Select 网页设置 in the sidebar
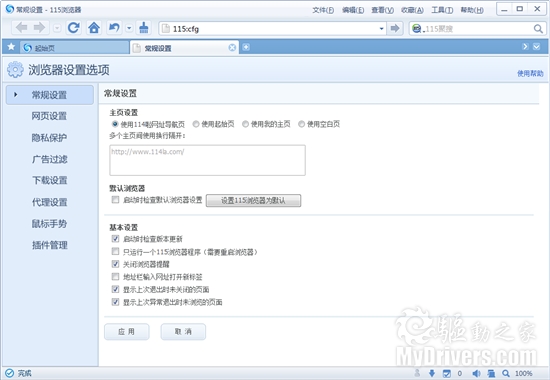Screen dimensions: 550x380 [49, 116]
